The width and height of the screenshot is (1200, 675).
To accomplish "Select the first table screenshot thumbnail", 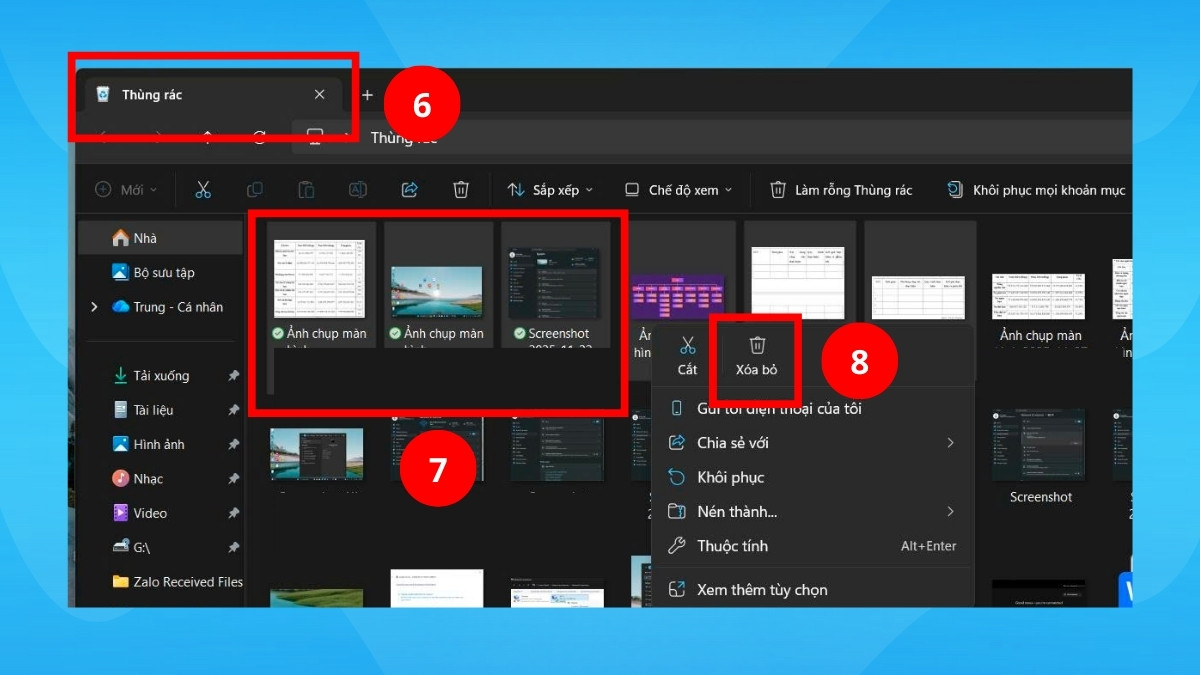I will click(x=320, y=279).
